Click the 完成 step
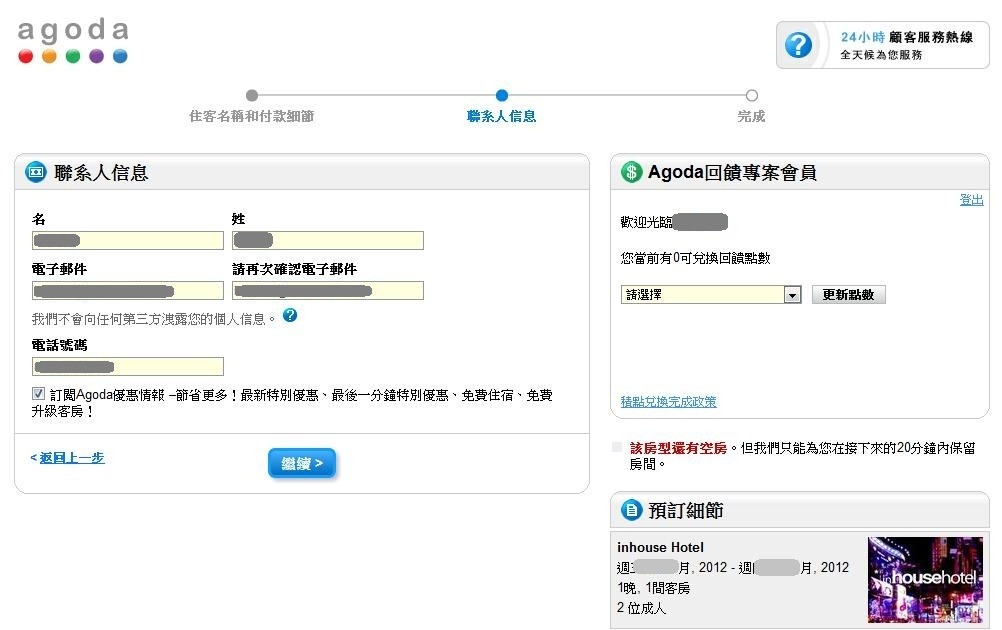The image size is (1002, 630). pos(752,116)
